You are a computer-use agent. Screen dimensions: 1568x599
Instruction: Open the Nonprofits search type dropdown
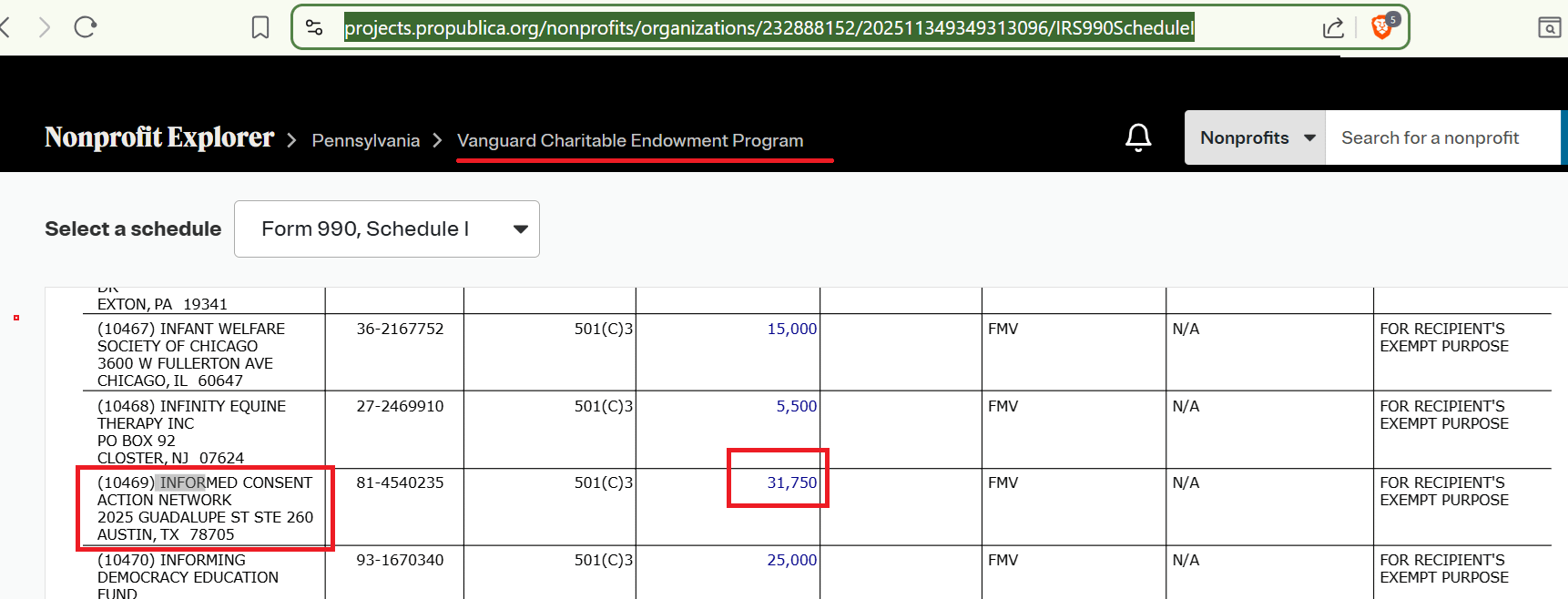click(x=1255, y=137)
